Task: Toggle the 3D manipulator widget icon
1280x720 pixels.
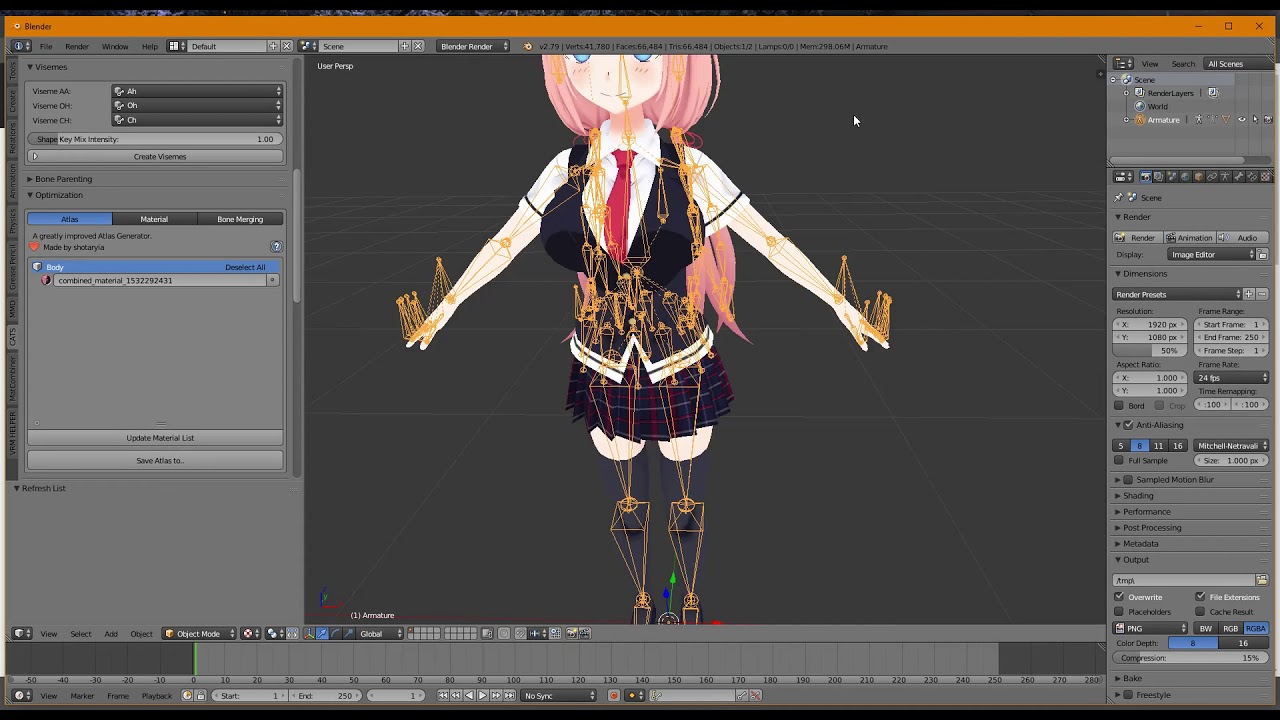Action: pyautogui.click(x=309, y=633)
